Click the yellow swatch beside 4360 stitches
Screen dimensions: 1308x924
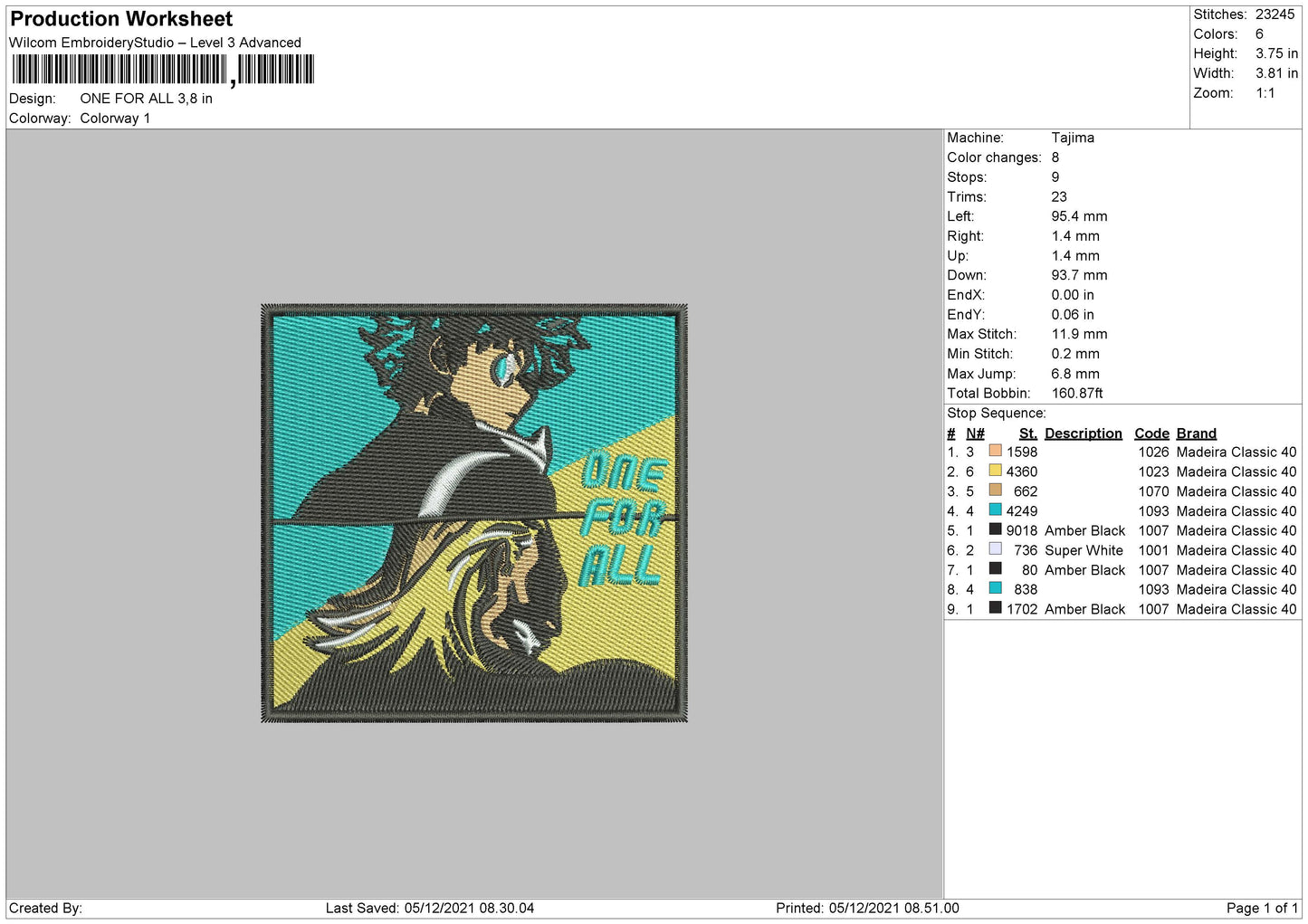(995, 471)
